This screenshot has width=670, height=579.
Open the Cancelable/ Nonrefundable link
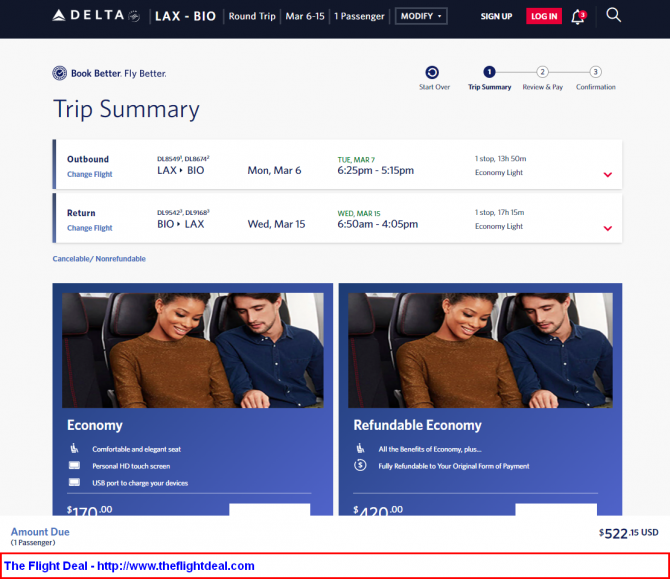[x=99, y=259]
